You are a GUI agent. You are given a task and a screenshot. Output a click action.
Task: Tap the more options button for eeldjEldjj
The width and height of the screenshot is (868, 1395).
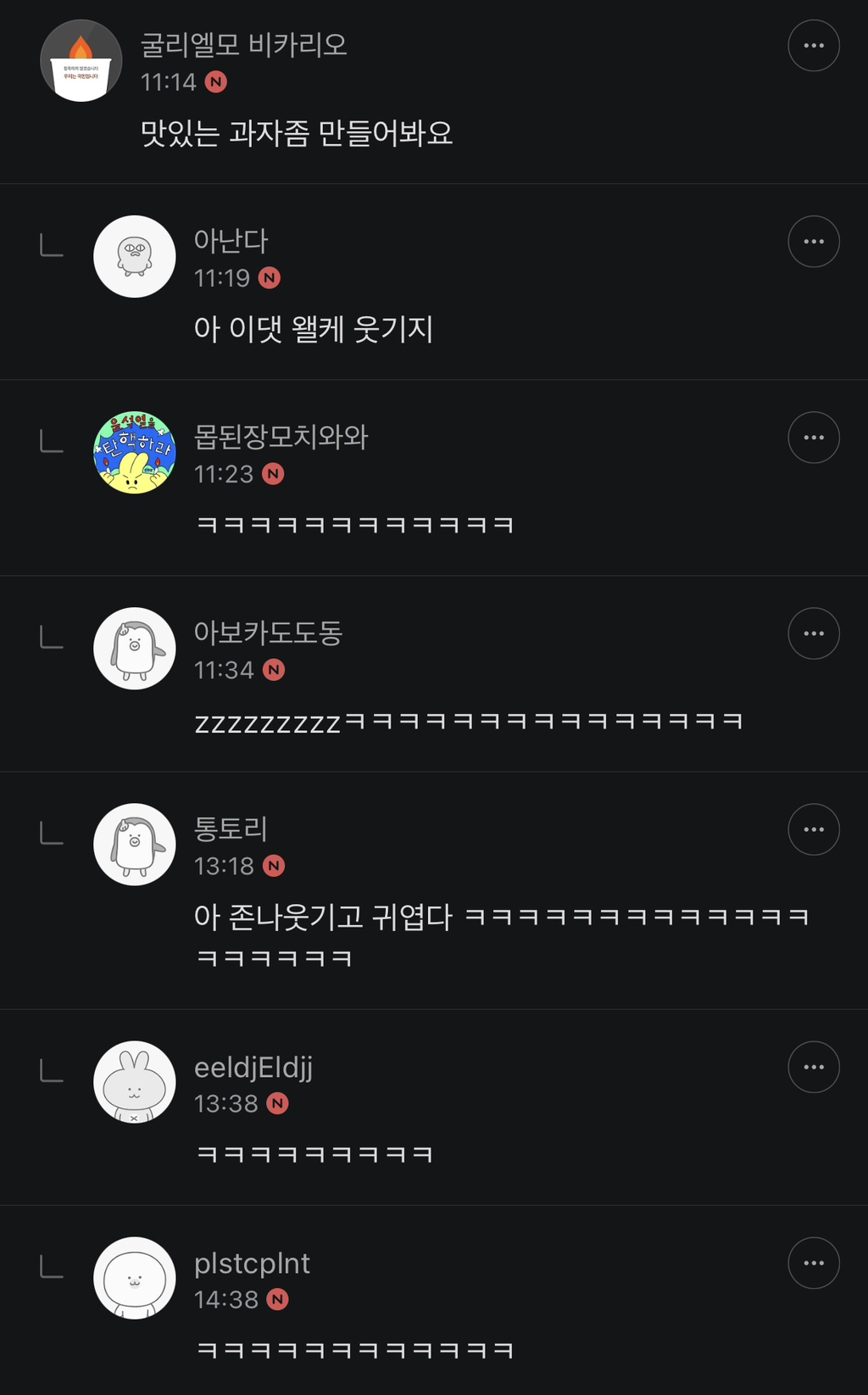point(813,1067)
